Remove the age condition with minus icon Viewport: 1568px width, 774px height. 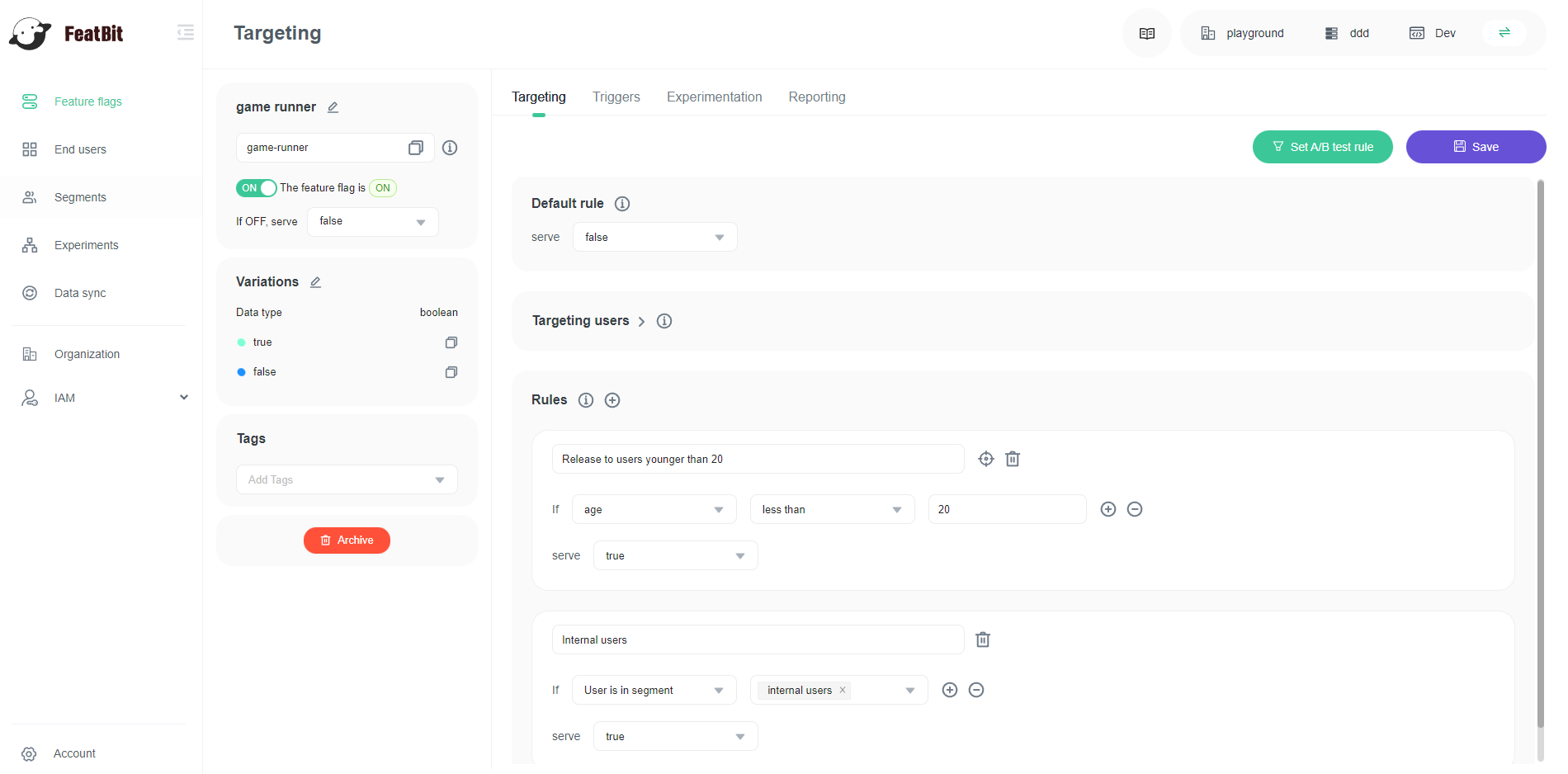click(1135, 509)
